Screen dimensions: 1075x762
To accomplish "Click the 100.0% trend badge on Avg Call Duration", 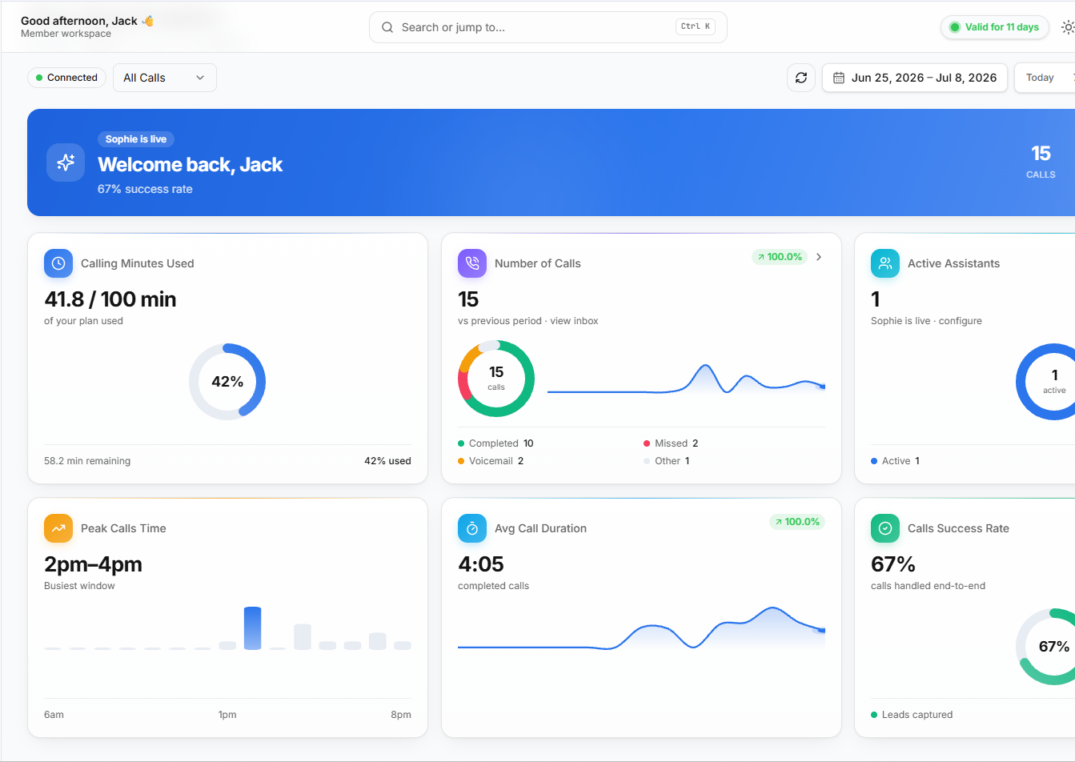I will (x=797, y=522).
